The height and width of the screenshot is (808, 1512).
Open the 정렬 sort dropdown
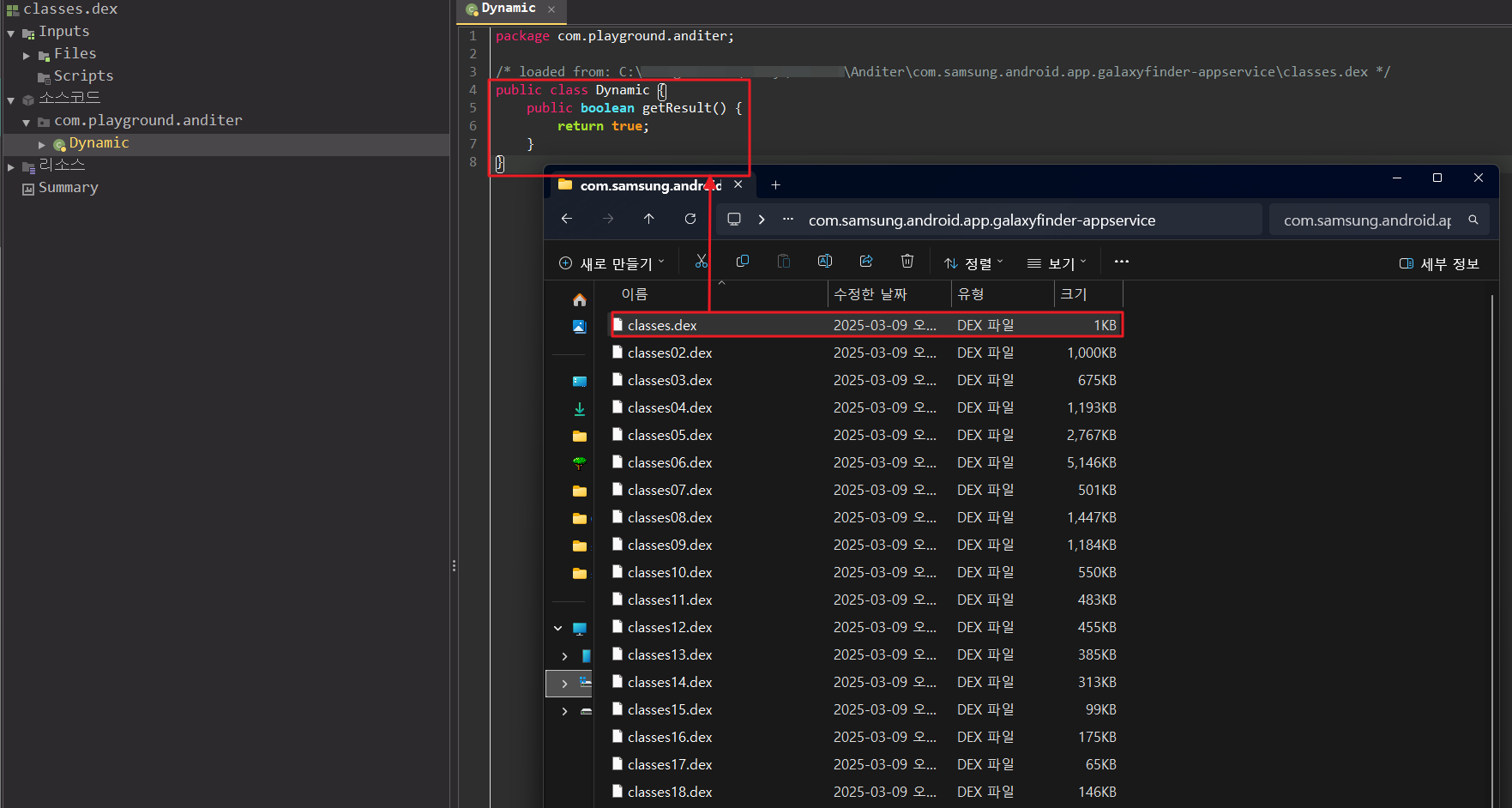[973, 263]
